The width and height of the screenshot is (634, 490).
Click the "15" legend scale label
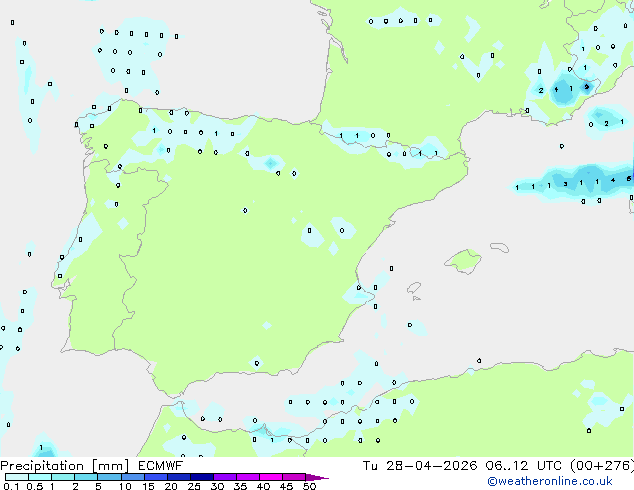coord(148,486)
